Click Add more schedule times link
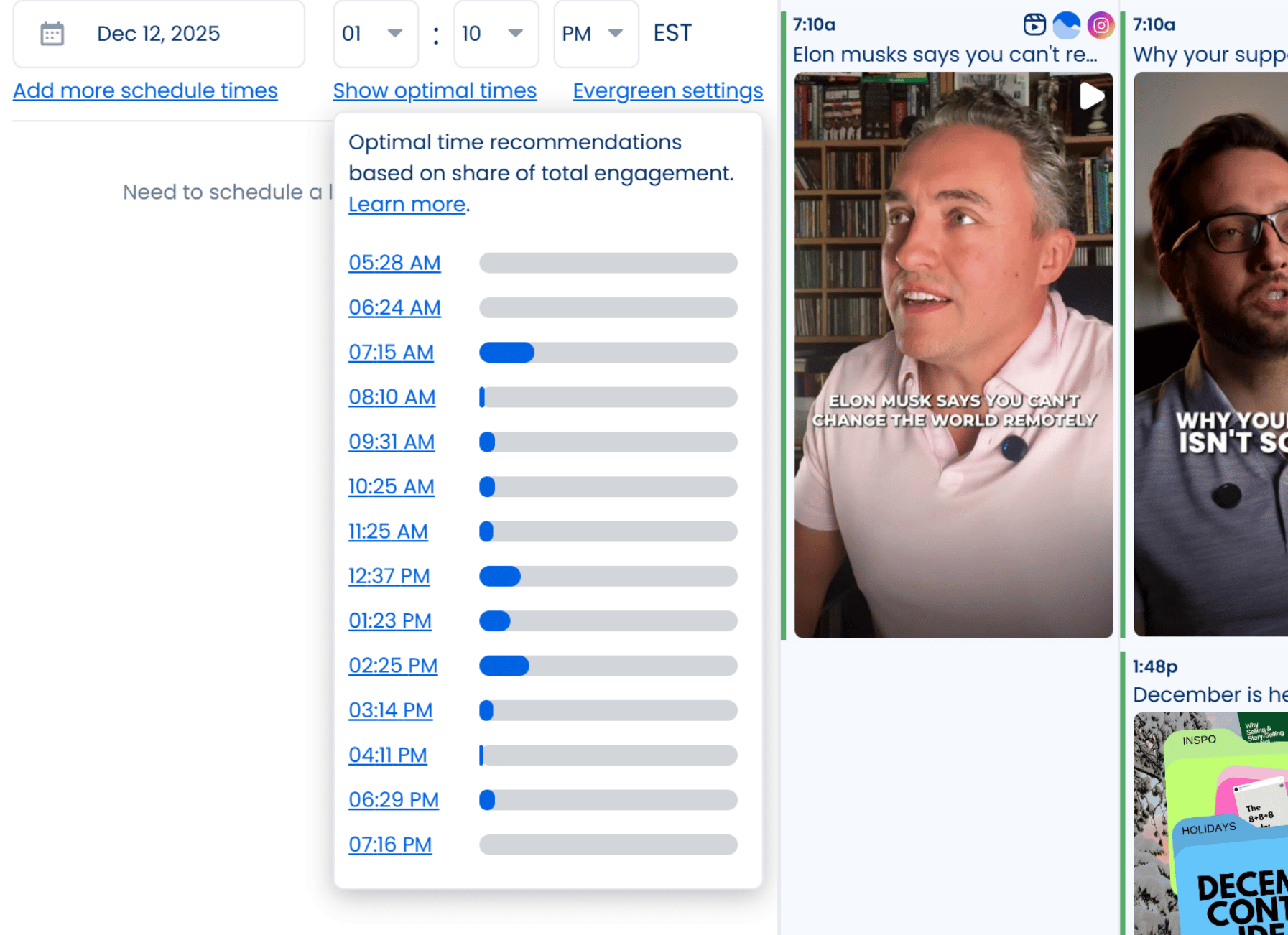This screenshot has width=1288, height=935. tap(145, 90)
